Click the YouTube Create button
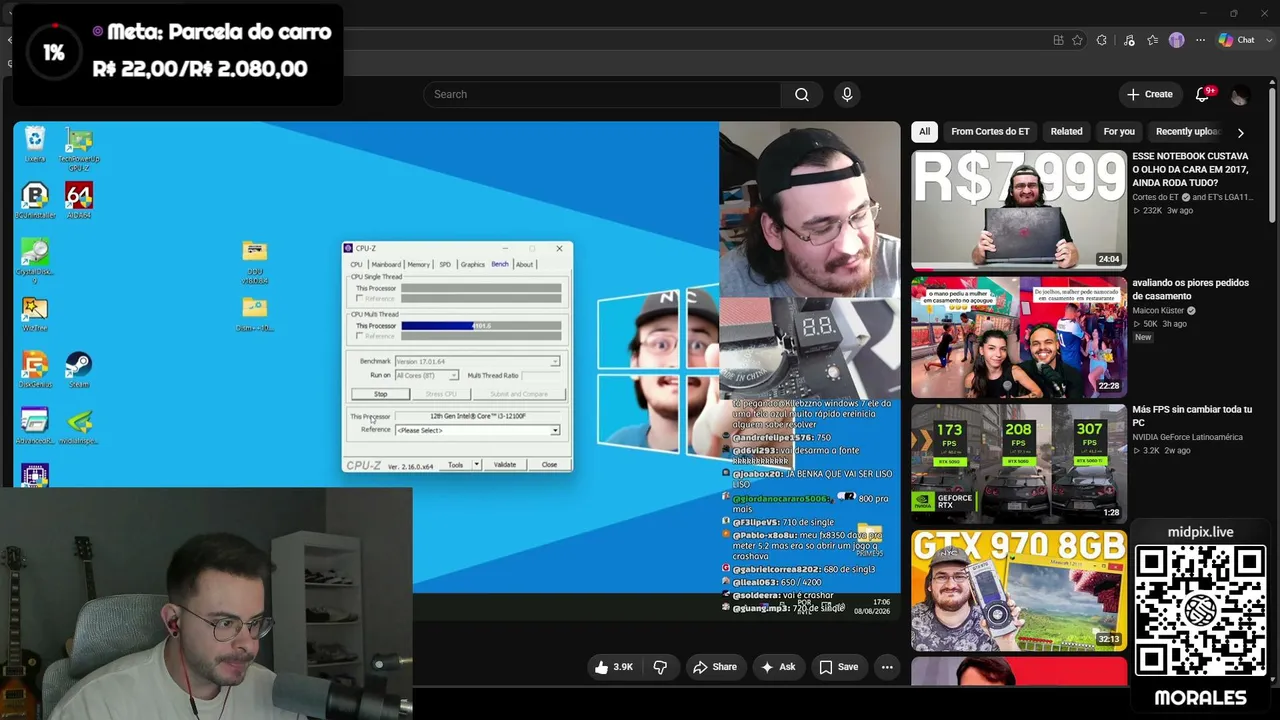The height and width of the screenshot is (720, 1280). pos(1150,94)
